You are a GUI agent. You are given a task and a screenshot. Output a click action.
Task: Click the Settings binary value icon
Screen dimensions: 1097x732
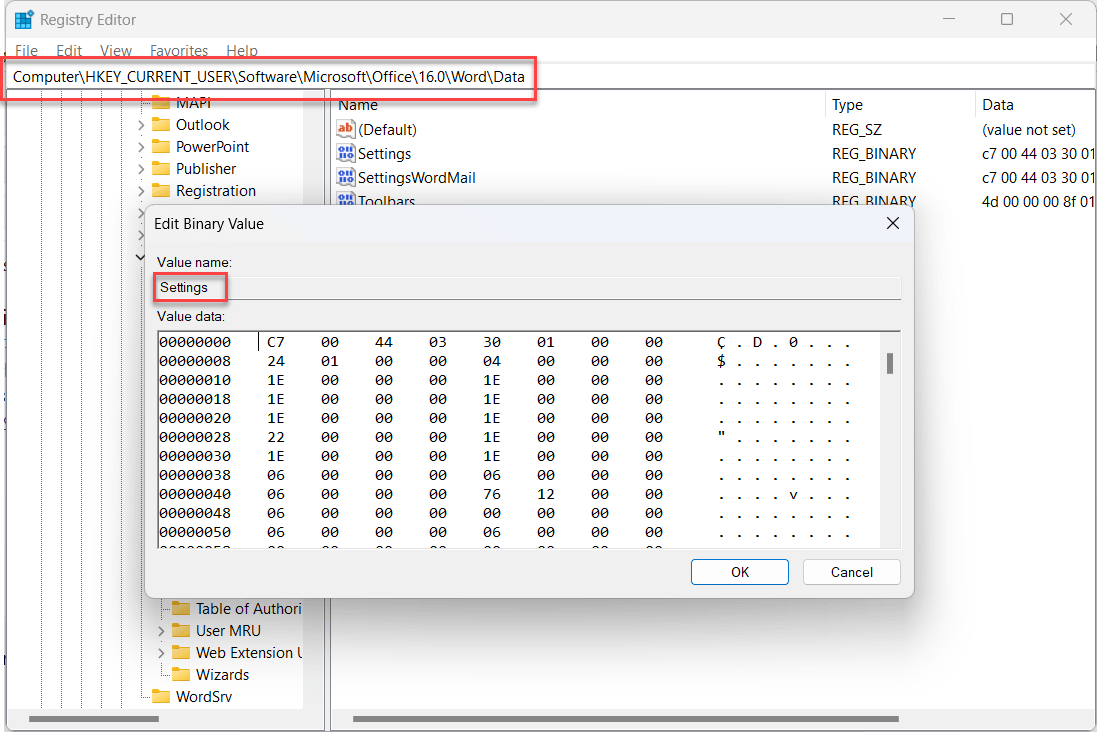click(346, 153)
